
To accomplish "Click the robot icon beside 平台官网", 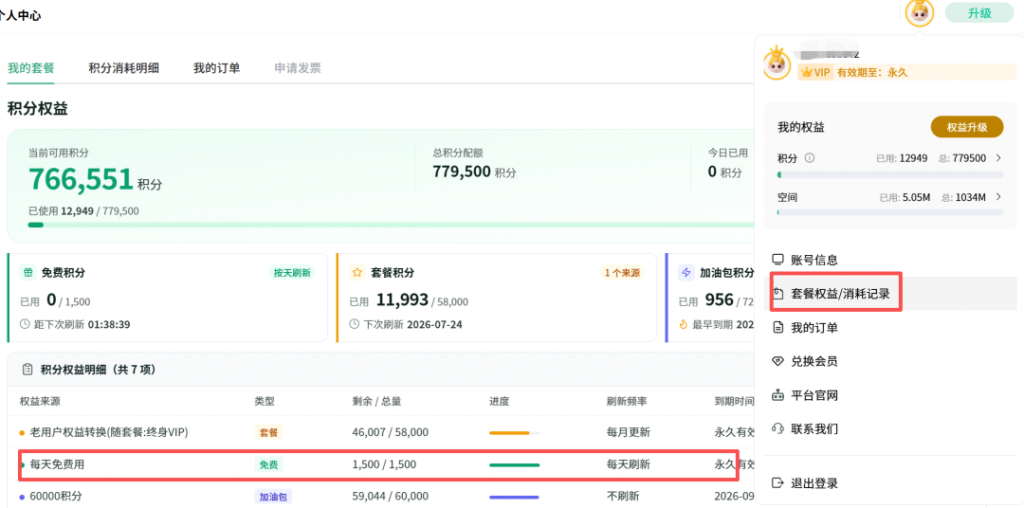I will pos(778,394).
